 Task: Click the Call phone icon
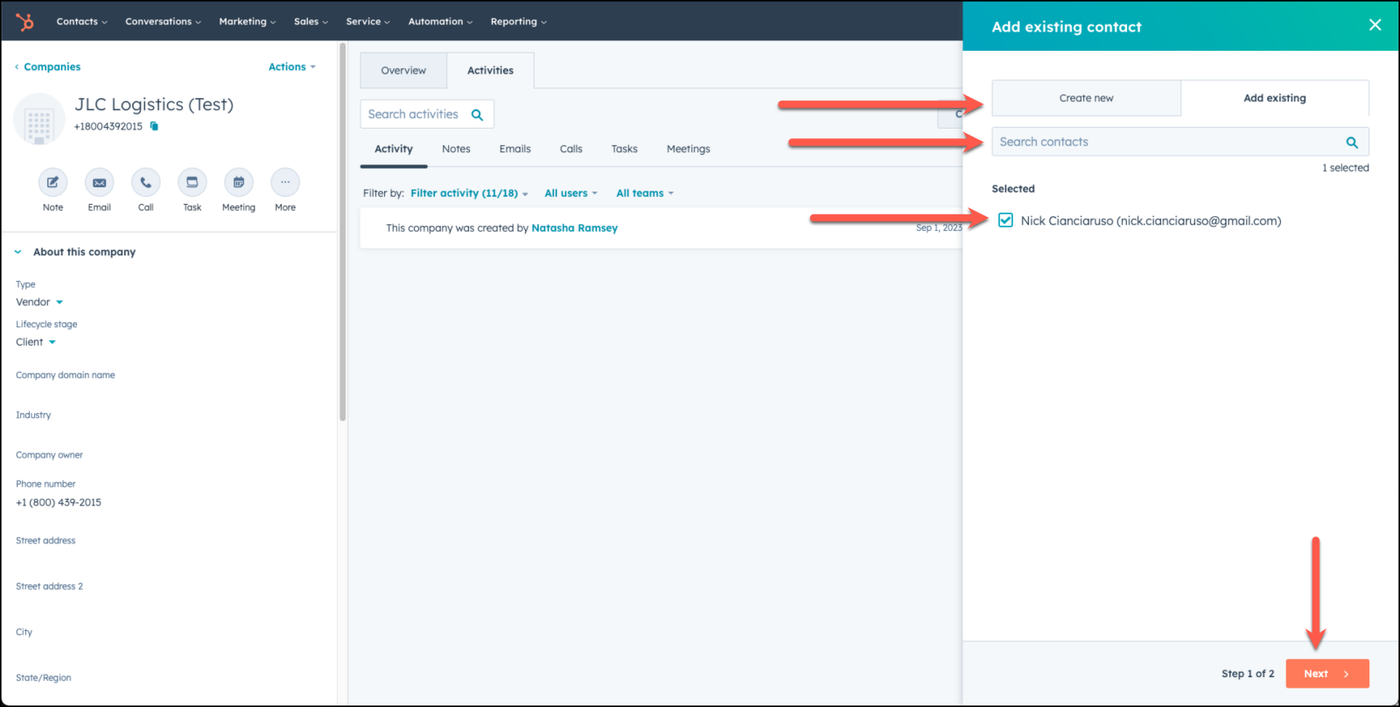pyautogui.click(x=146, y=182)
